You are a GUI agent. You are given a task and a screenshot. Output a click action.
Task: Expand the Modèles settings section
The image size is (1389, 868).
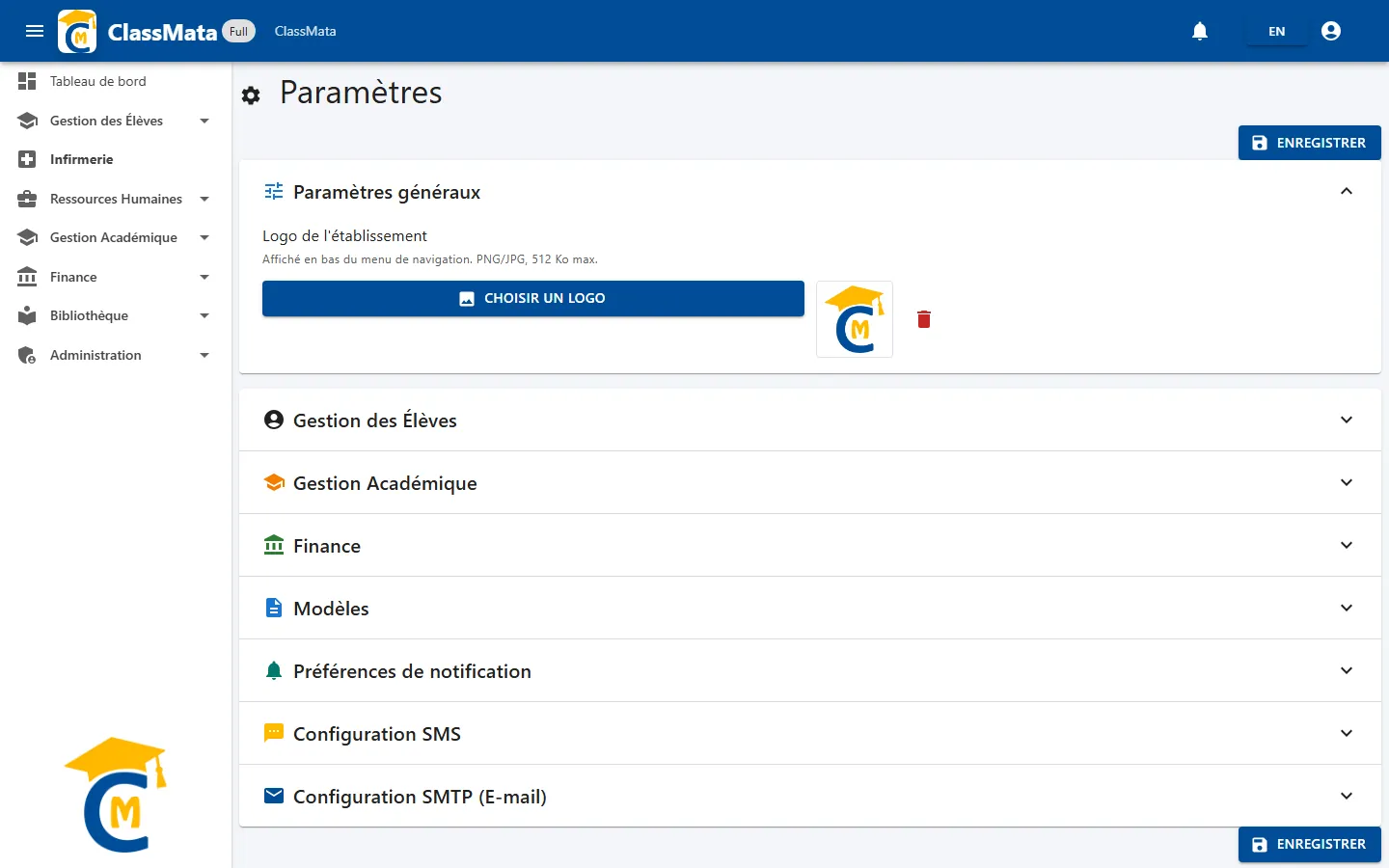pyautogui.click(x=810, y=608)
